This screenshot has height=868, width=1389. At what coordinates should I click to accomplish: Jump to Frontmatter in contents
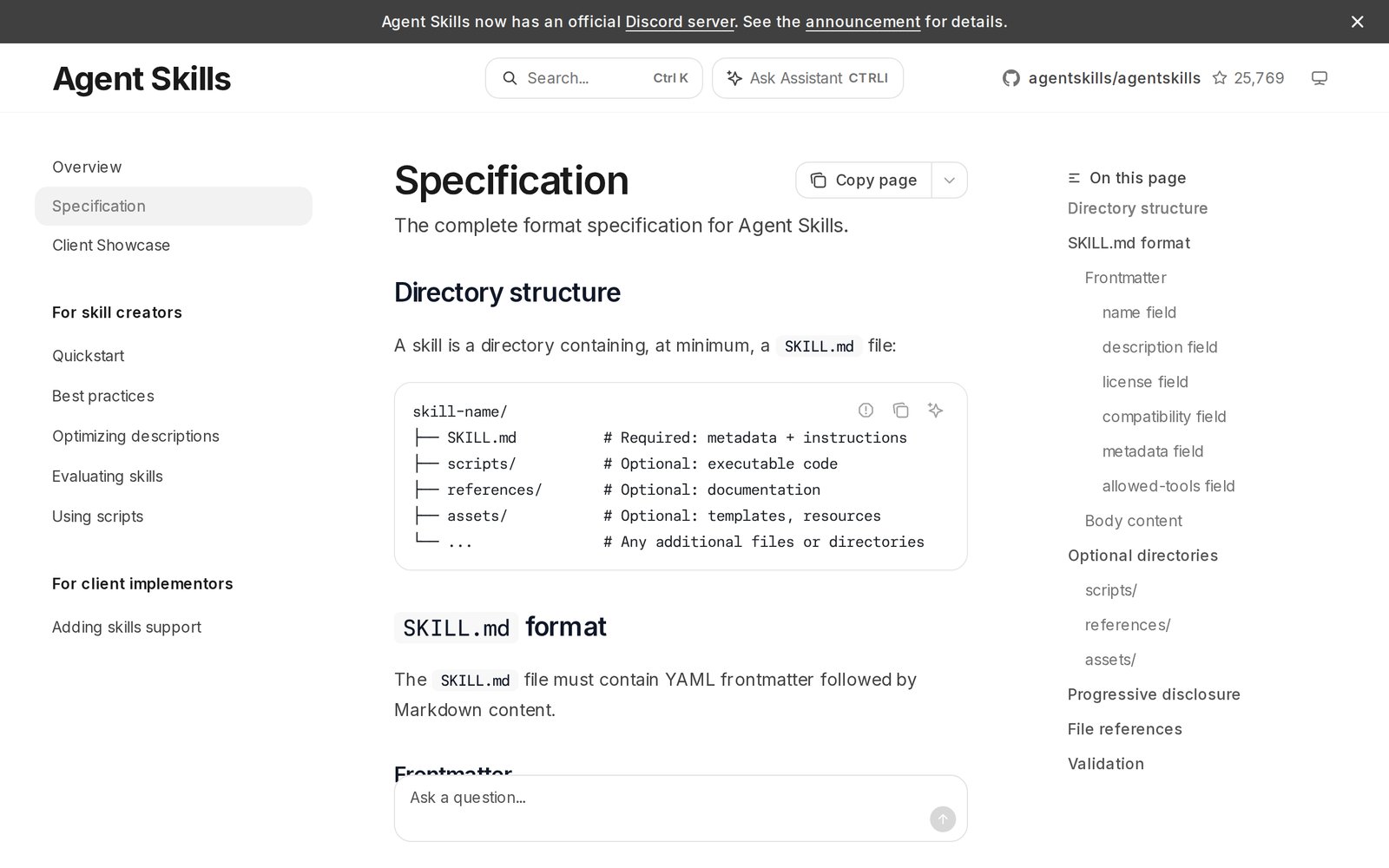(1125, 278)
